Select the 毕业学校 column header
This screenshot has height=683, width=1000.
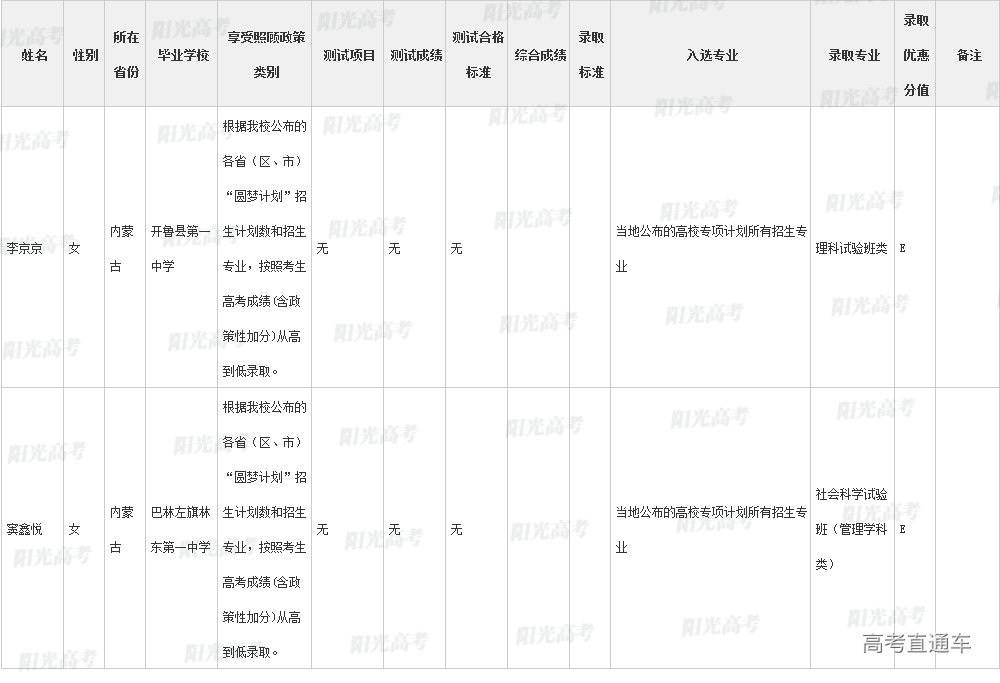pos(183,55)
